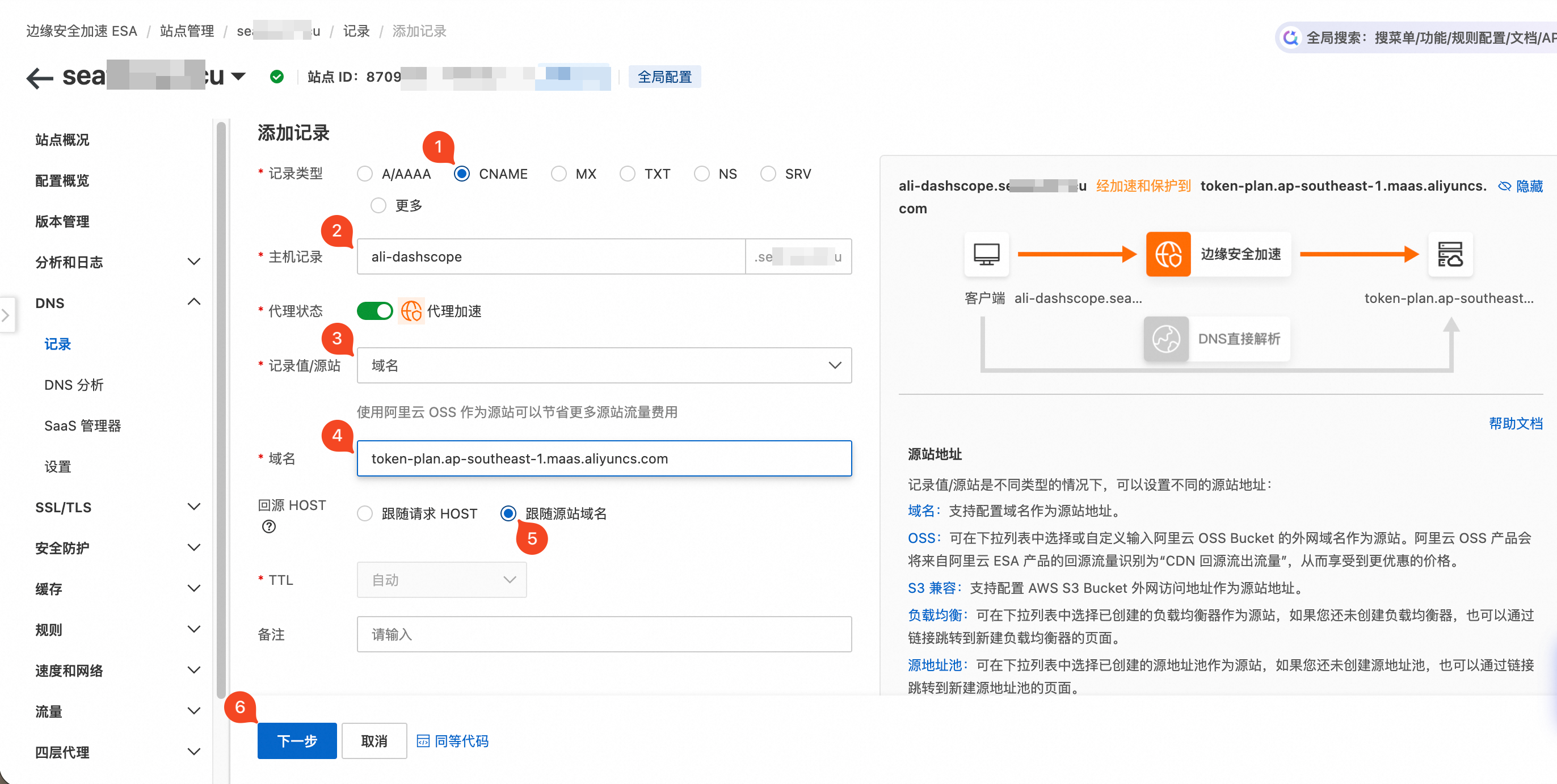The height and width of the screenshot is (784, 1557).
Task: Click the 域名 input field
Action: (604, 458)
